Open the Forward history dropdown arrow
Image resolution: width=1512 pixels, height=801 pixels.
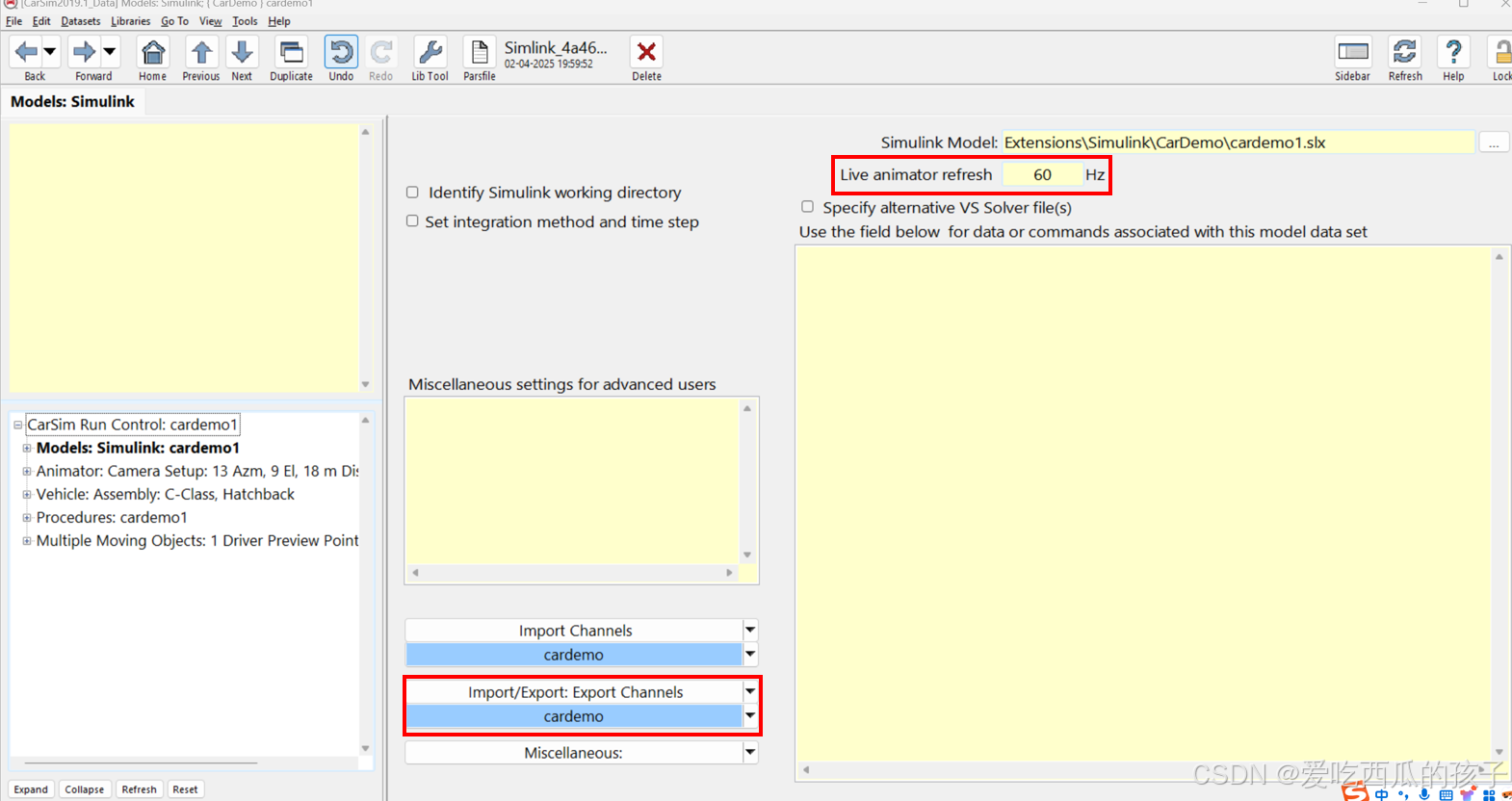[x=110, y=52]
